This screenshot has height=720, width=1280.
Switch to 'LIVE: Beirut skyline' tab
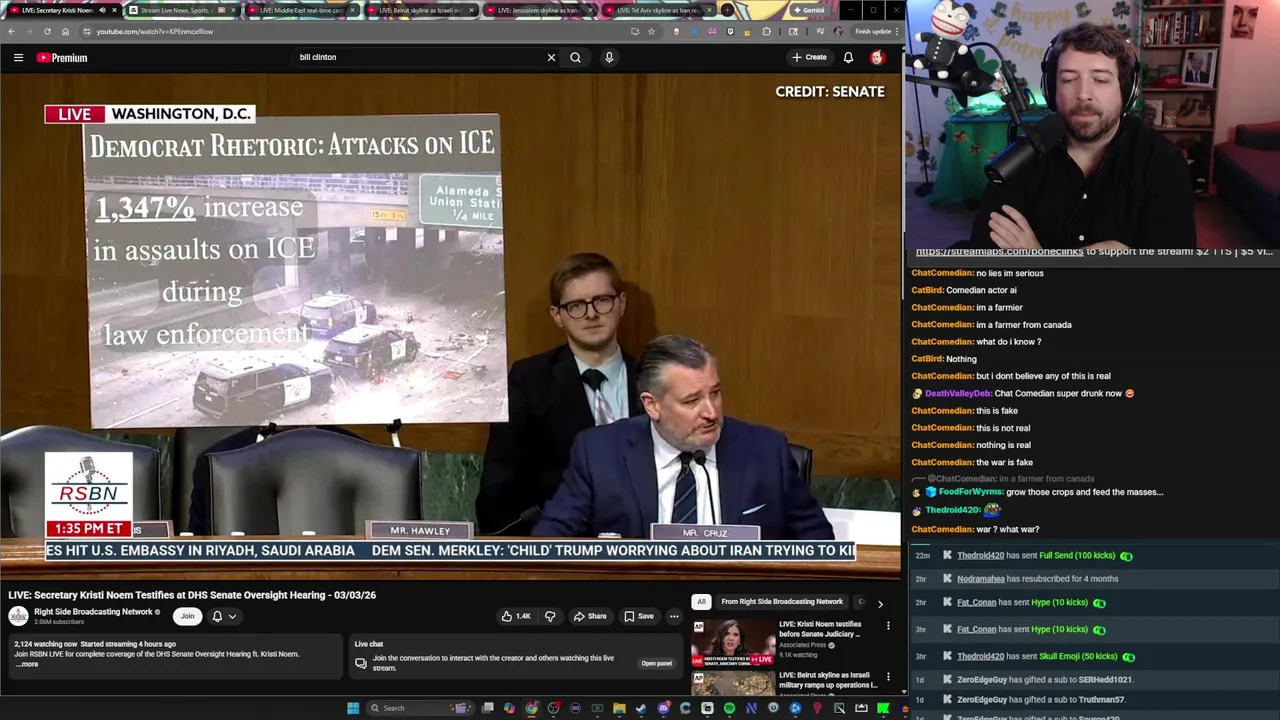pyautogui.click(x=420, y=10)
